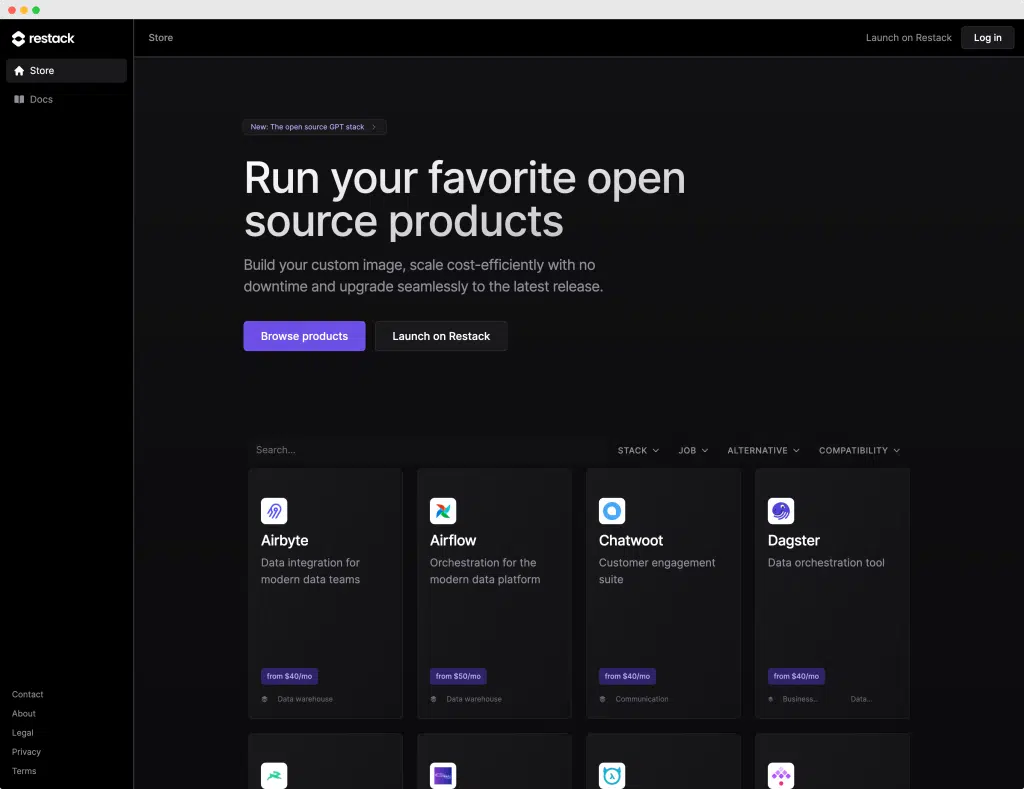Click the tag icon beside Business on the Dagster card
This screenshot has height=789, width=1024.
pos(771,699)
